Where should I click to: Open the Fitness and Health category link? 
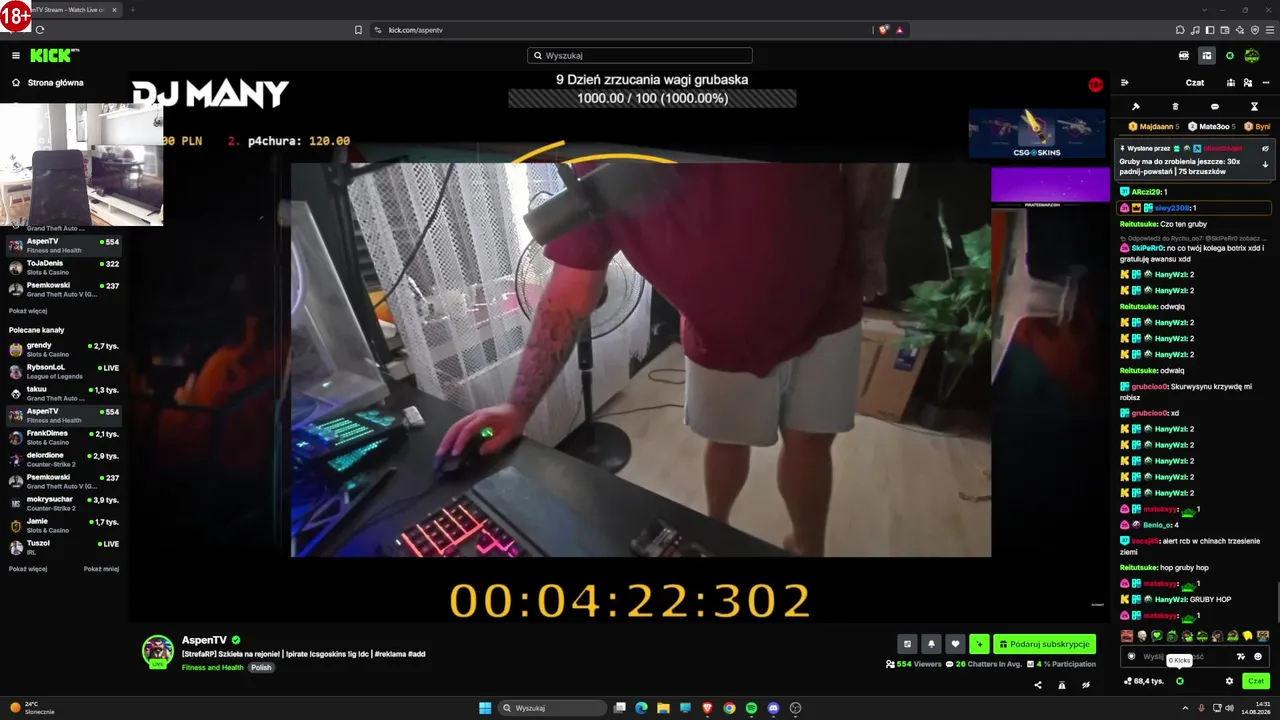(x=213, y=667)
